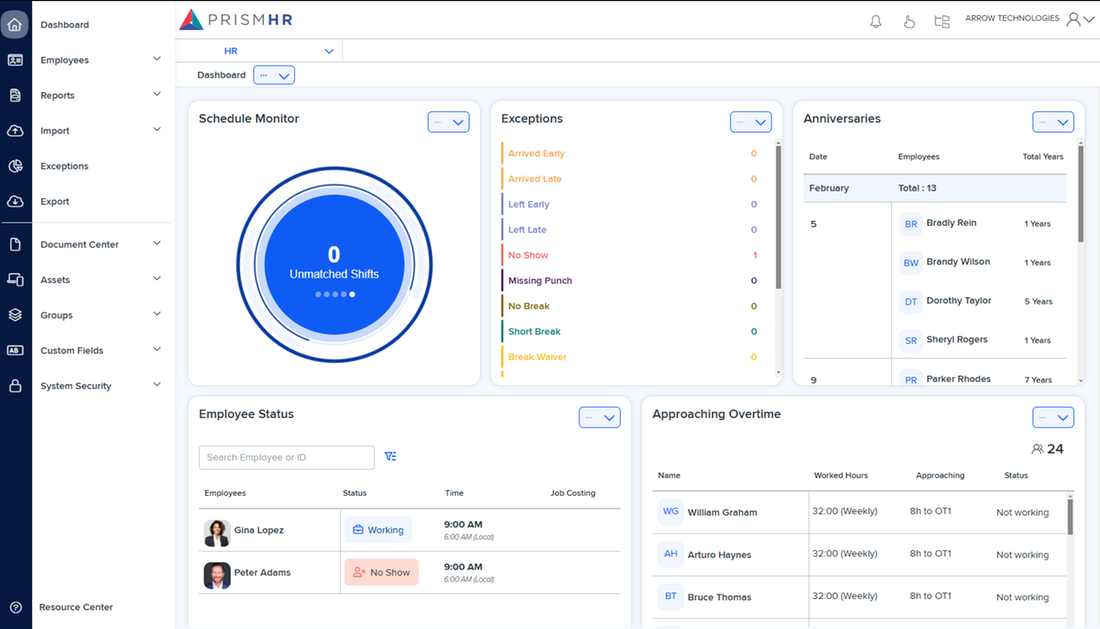Open the Dashboard home icon in sidebar

pyautogui.click(x=15, y=24)
